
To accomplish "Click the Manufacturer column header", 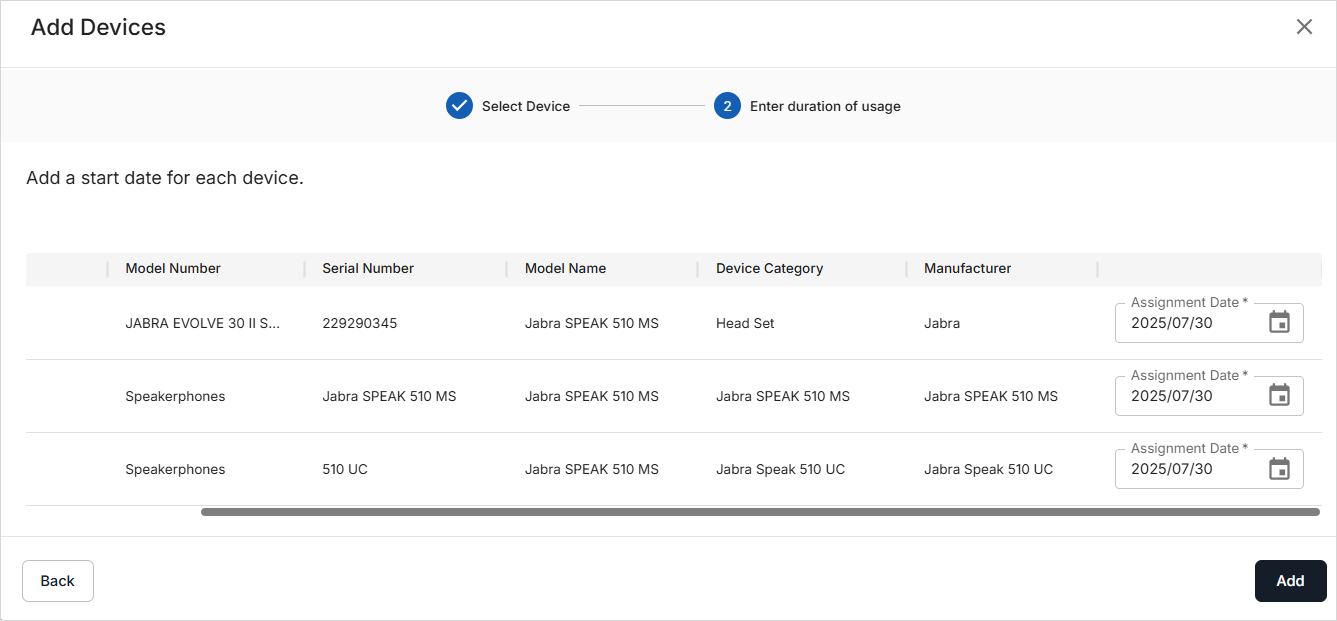I will (967, 268).
